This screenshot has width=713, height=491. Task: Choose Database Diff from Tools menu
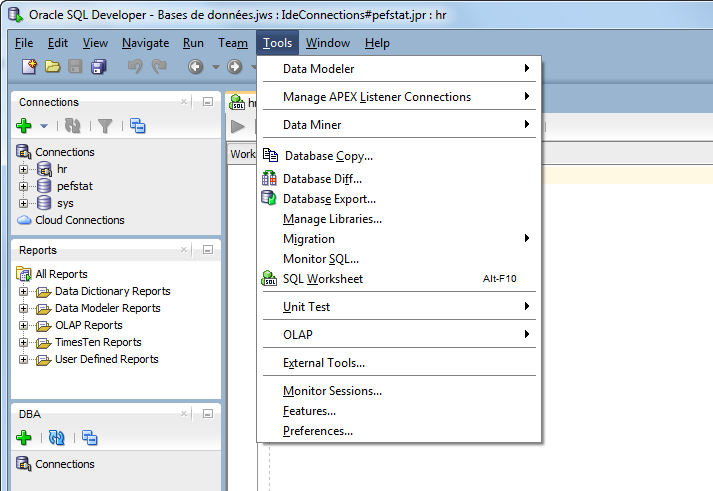coord(399,179)
